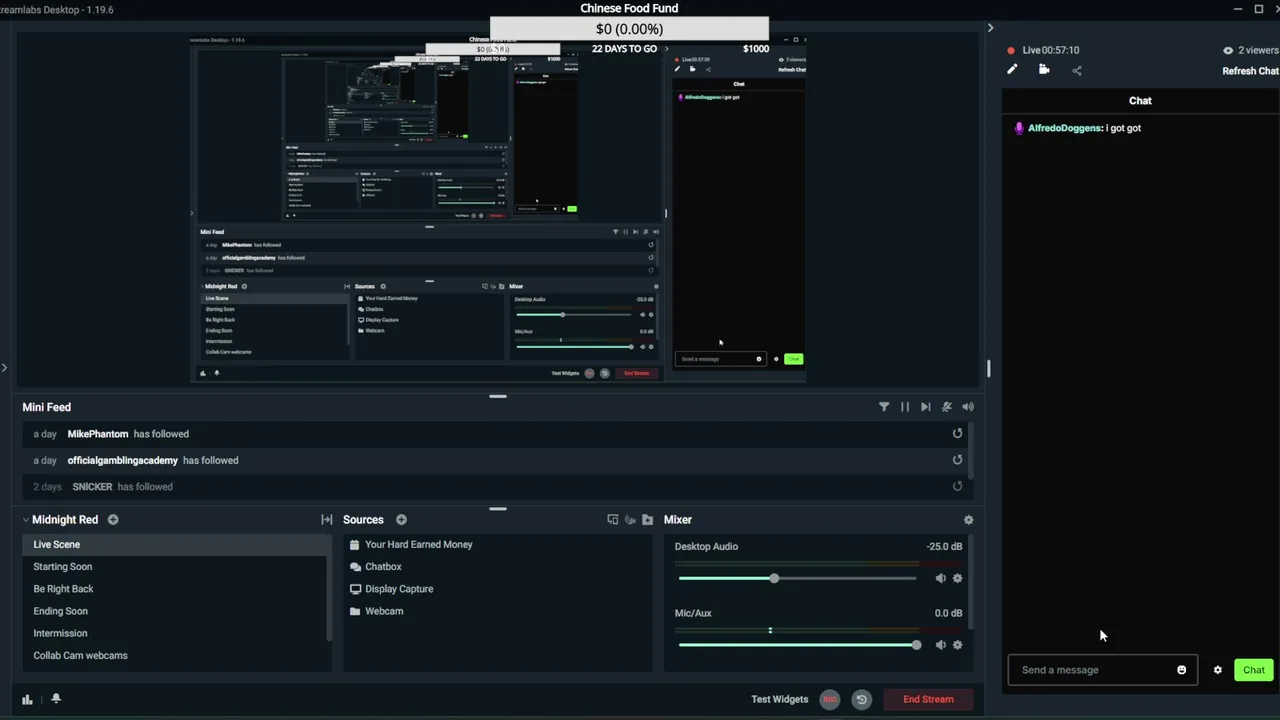Click the Live 00:57:10 timer

[x=1050, y=50]
